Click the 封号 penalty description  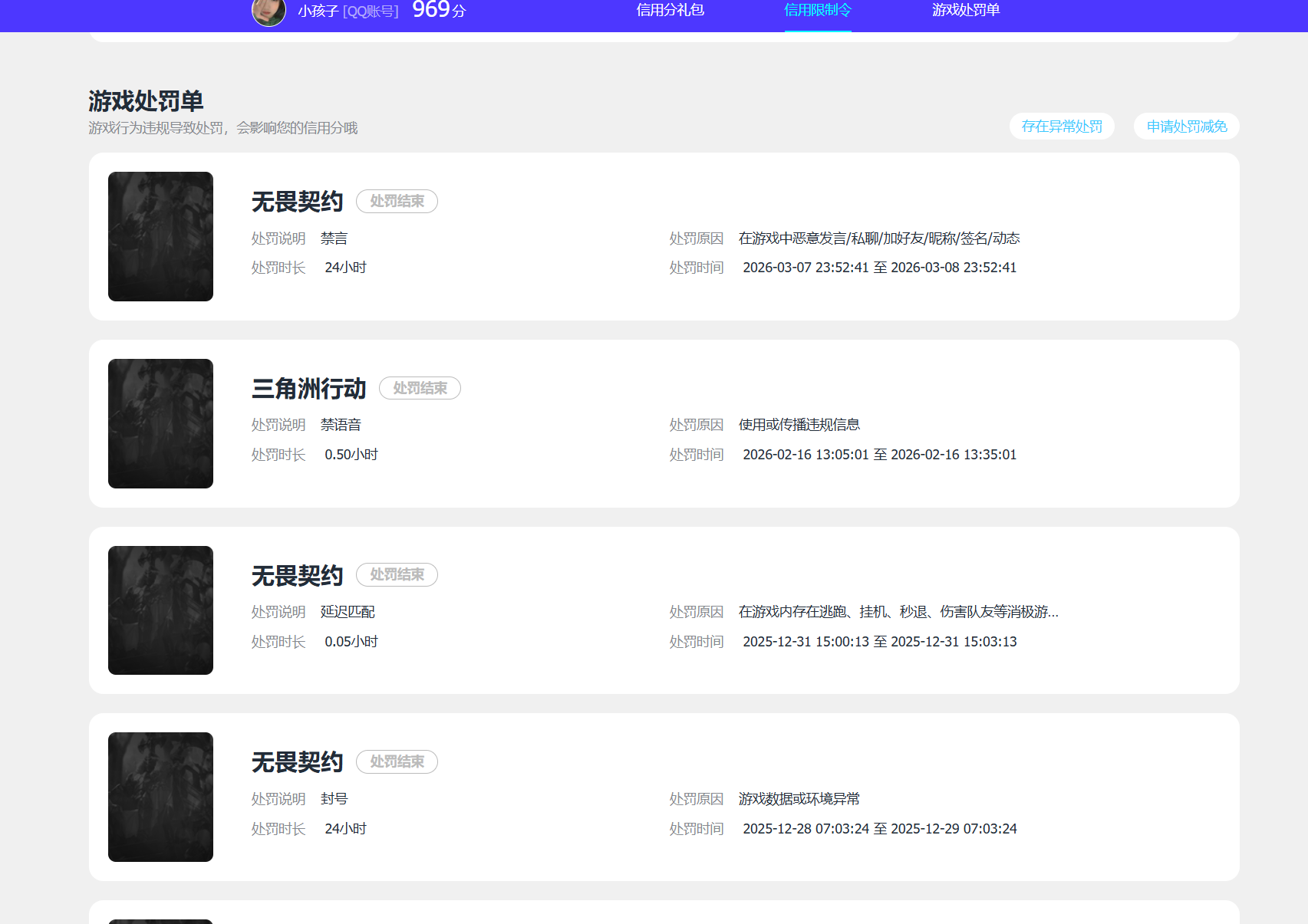click(x=334, y=799)
